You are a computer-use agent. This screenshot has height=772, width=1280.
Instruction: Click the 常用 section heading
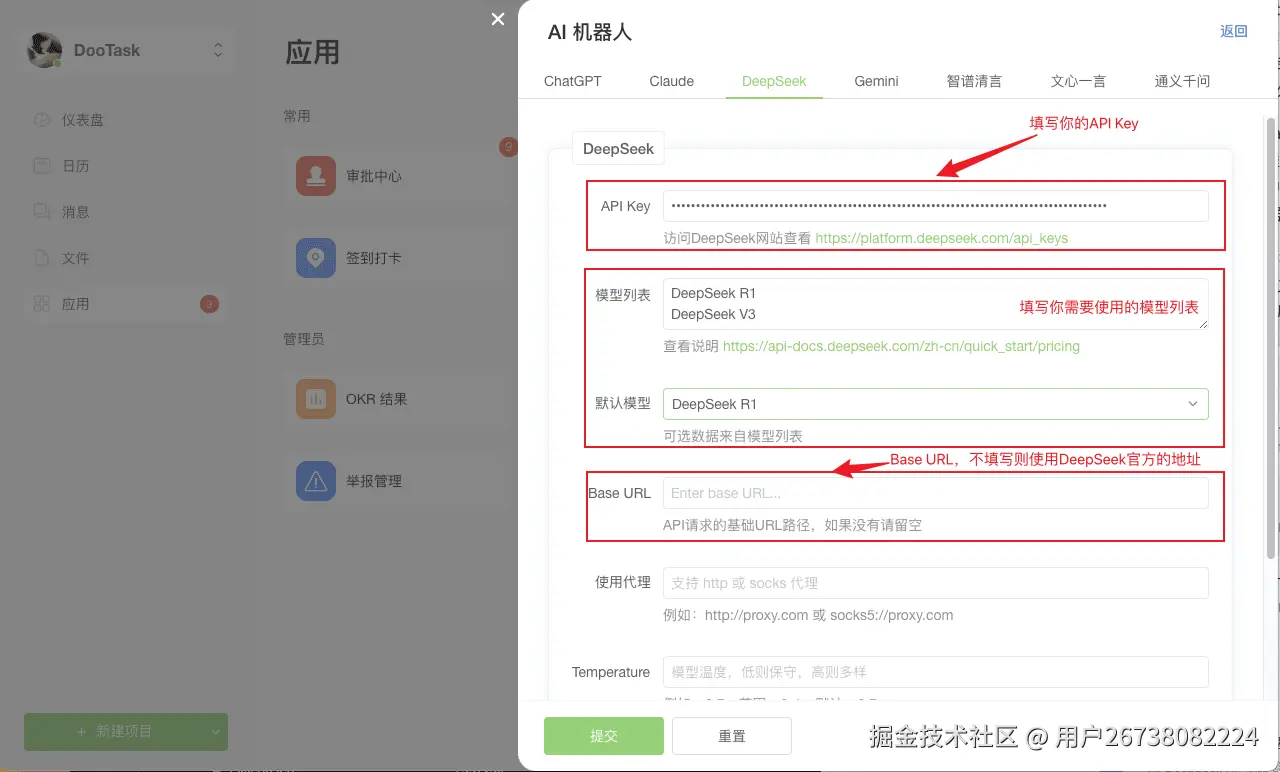297,116
